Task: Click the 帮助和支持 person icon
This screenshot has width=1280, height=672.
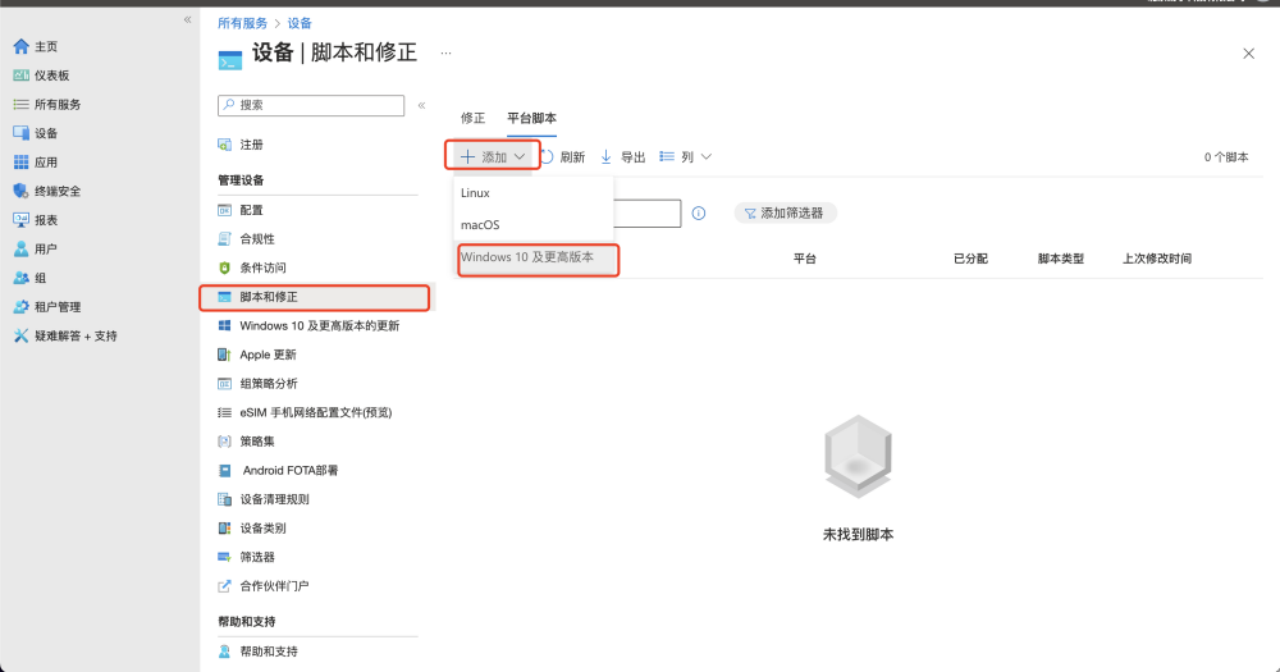Action: (x=225, y=652)
